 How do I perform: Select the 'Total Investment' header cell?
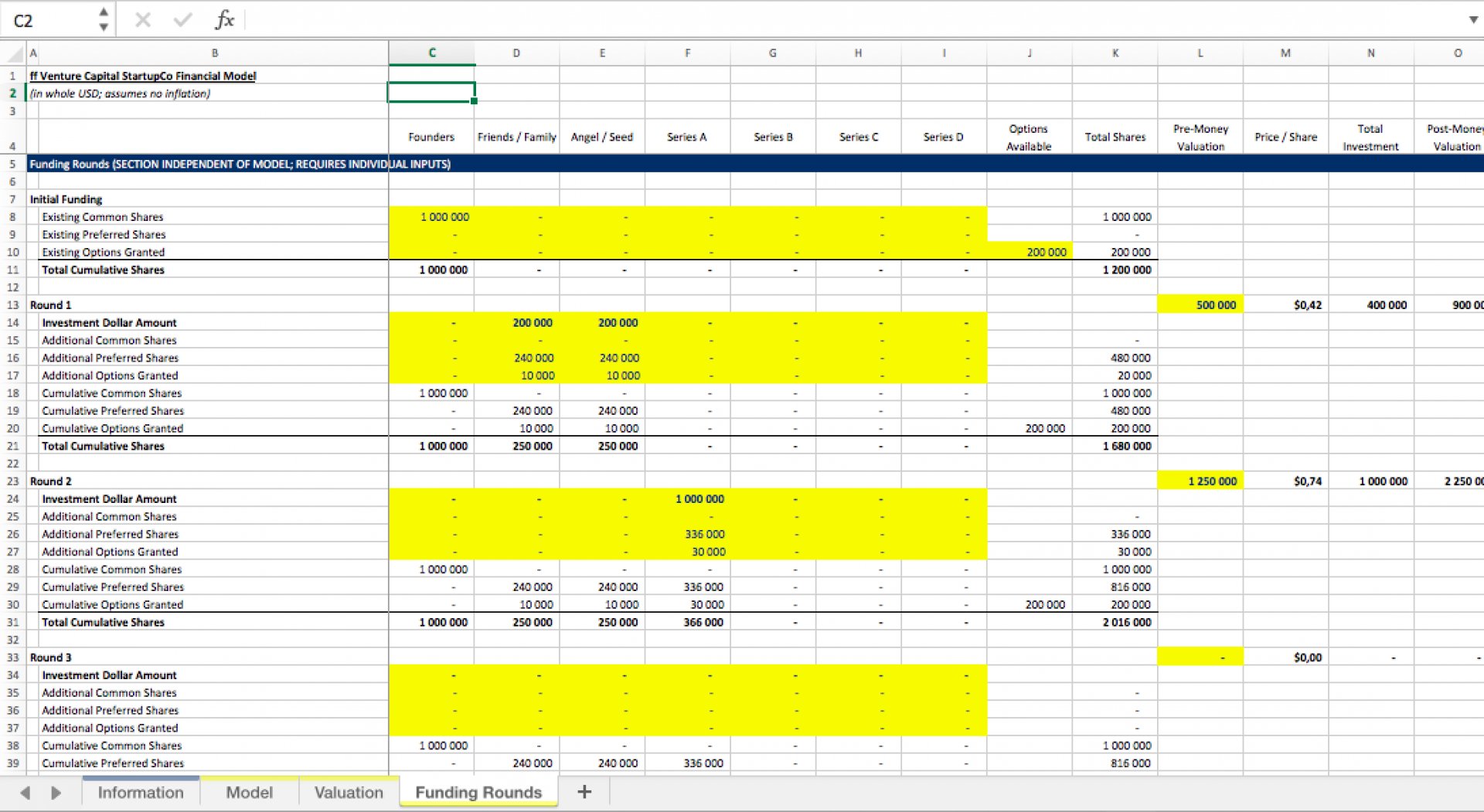coord(1370,137)
